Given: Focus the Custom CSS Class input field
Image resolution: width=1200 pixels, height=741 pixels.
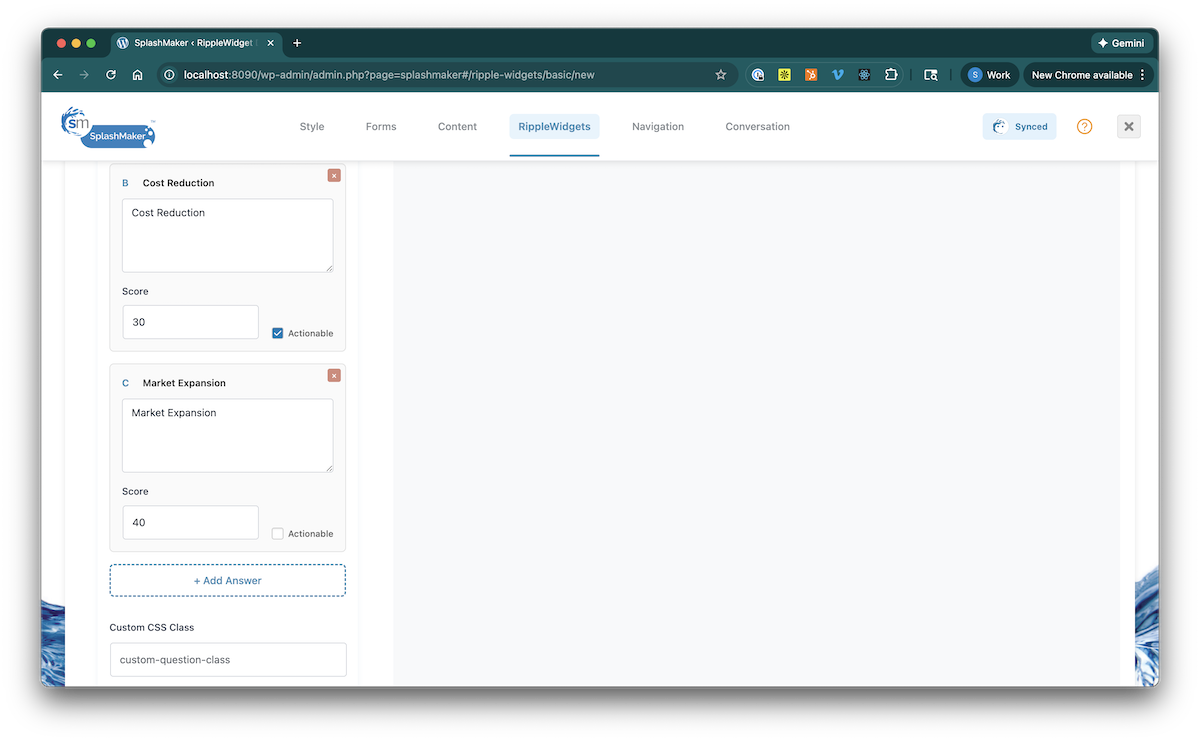Looking at the screenshot, I should tap(228, 660).
